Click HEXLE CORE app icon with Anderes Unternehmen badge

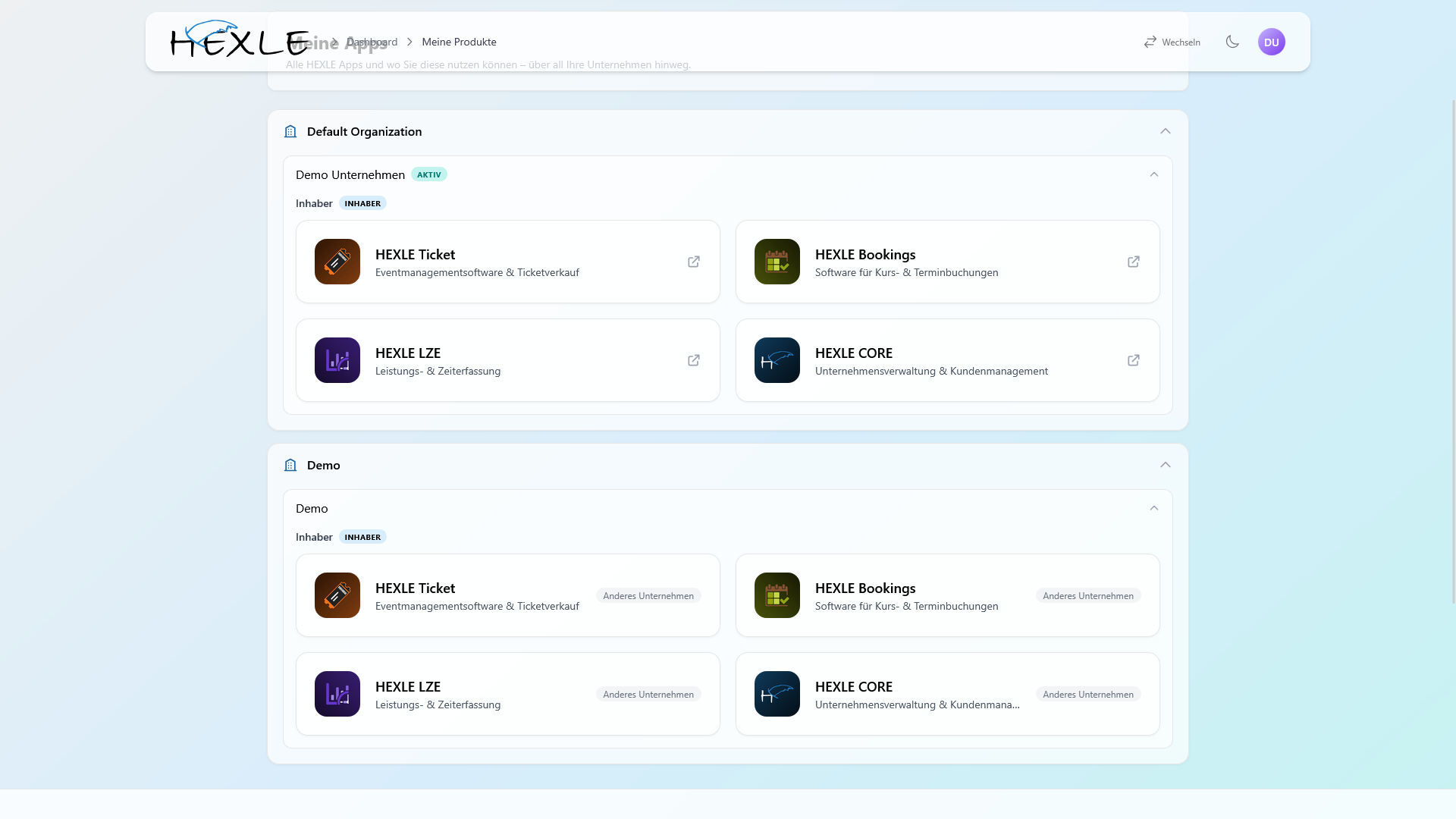[777, 694]
